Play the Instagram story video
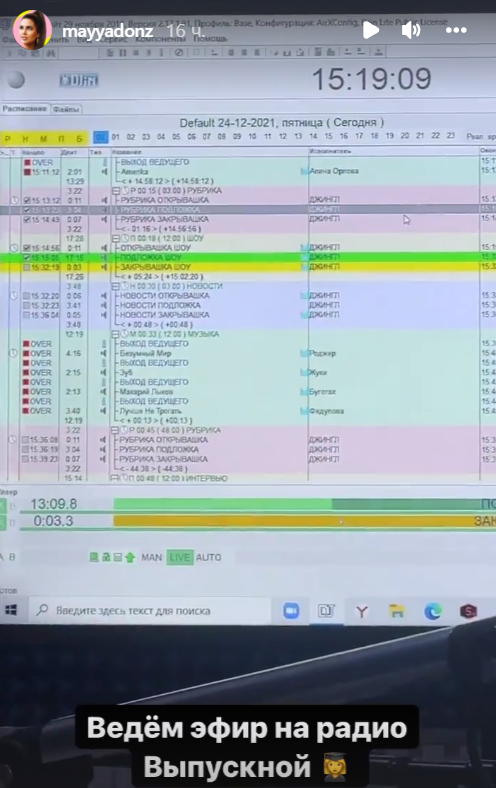 point(371,30)
